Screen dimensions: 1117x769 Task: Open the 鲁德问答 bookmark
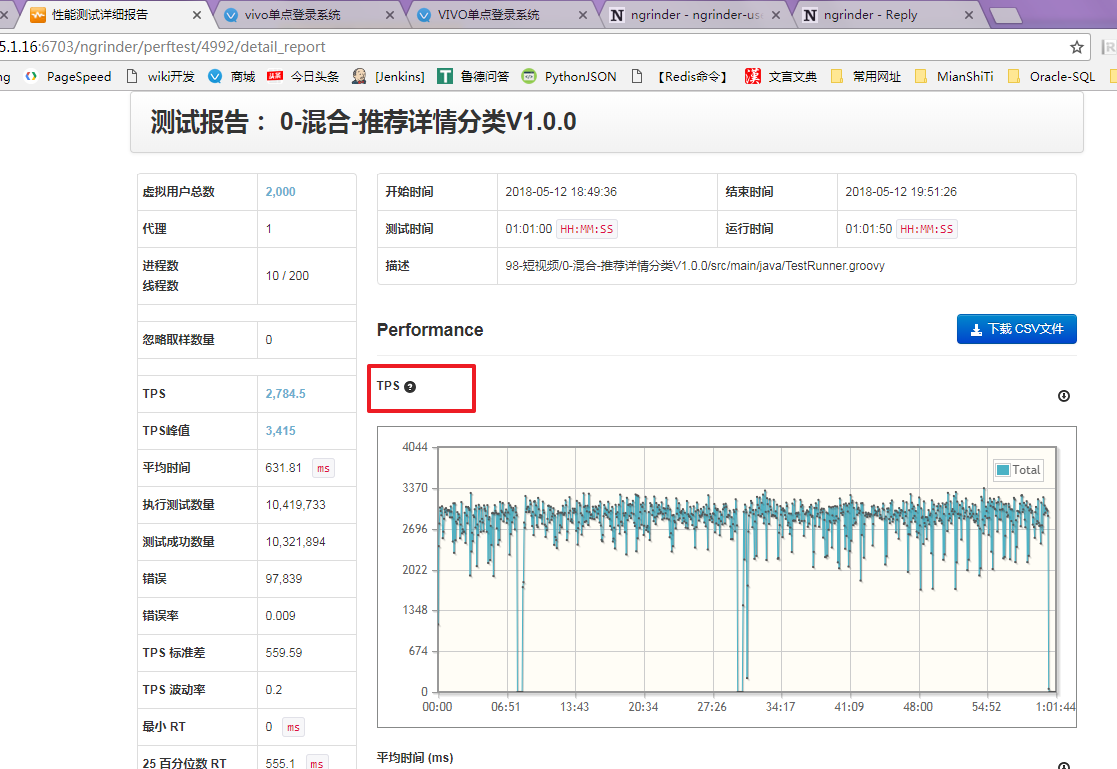tap(474, 76)
